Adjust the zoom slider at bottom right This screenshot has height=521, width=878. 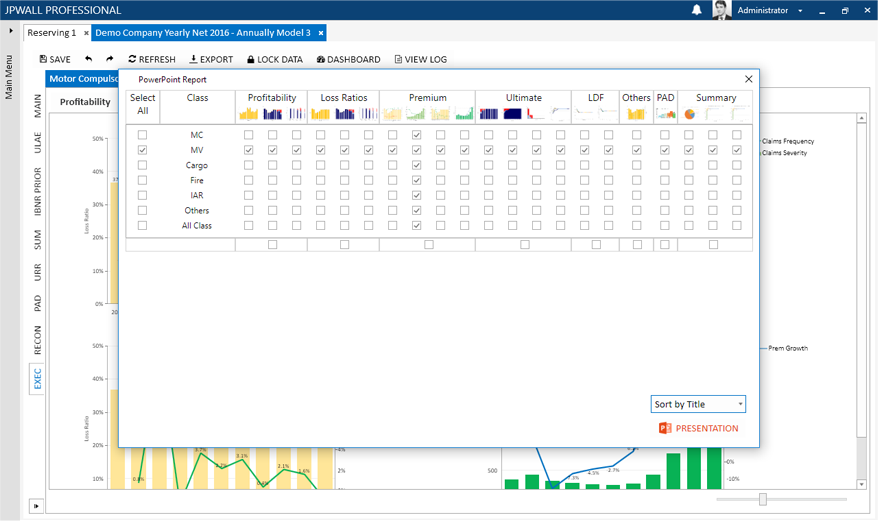(763, 499)
